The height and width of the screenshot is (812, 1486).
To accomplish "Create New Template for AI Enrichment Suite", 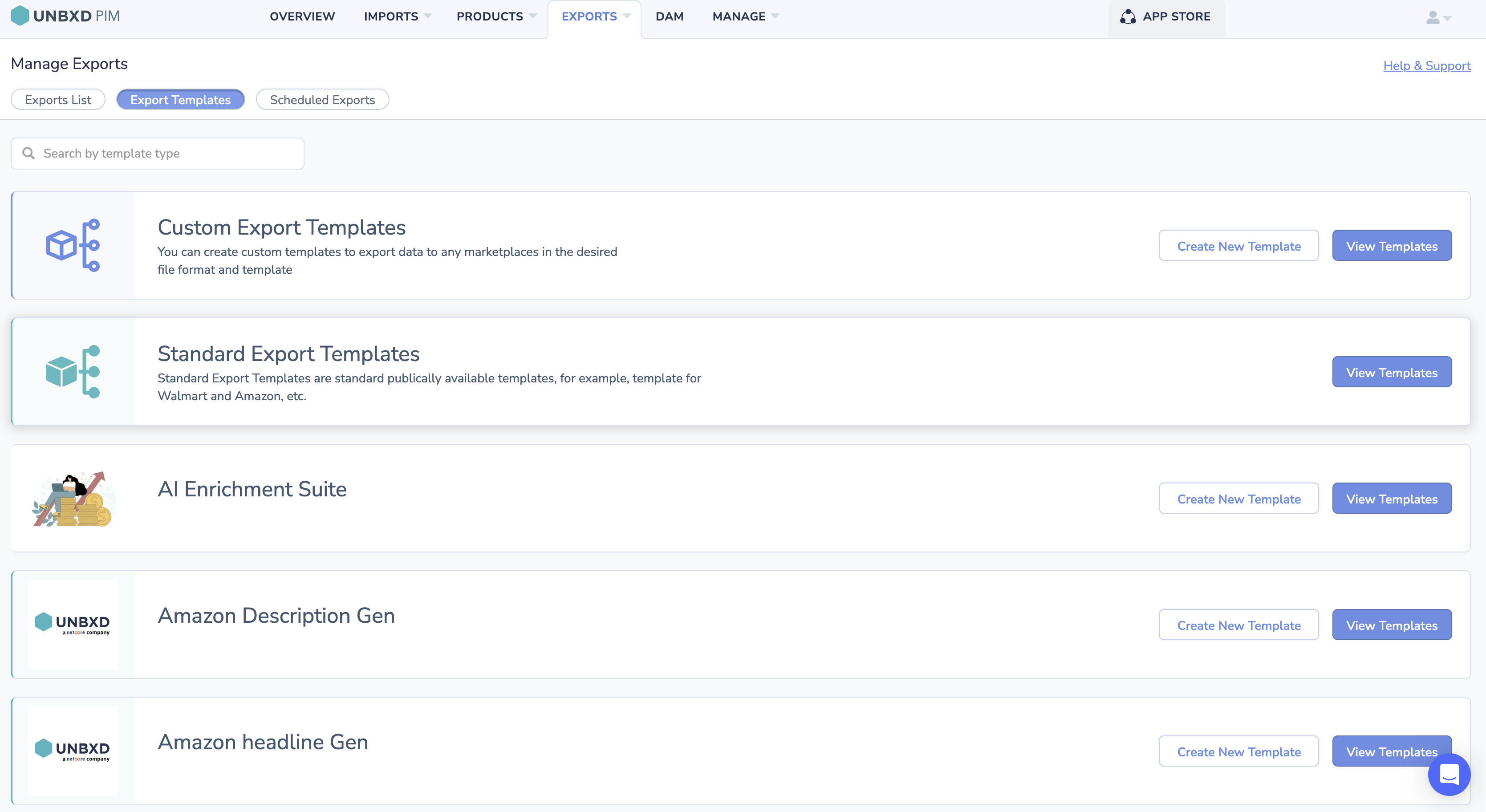I will click(x=1238, y=498).
